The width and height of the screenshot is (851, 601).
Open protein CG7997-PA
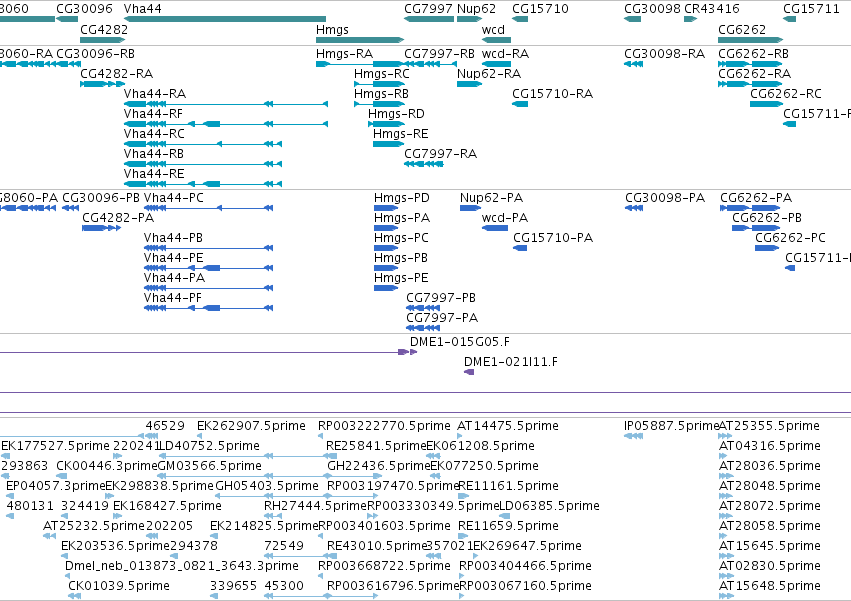point(442,318)
